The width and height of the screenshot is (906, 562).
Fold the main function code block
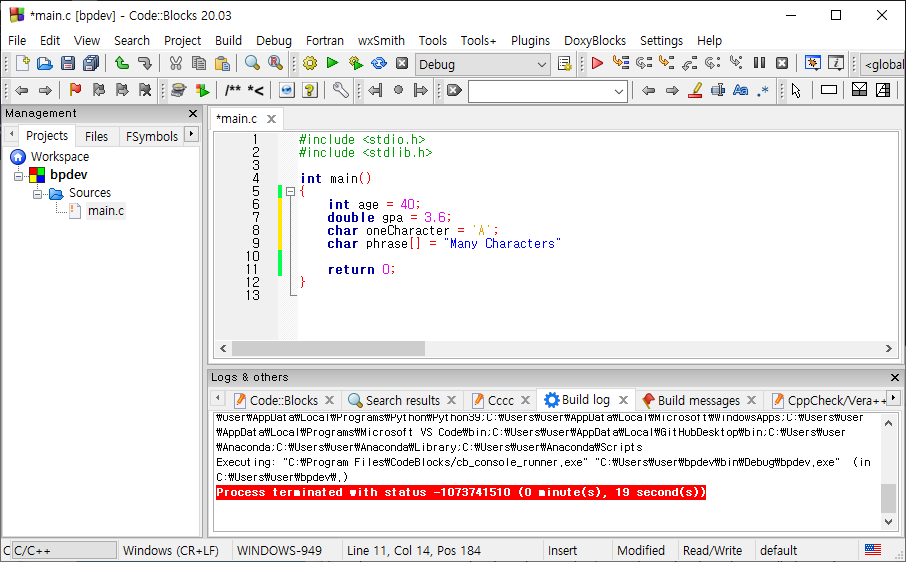pos(291,191)
